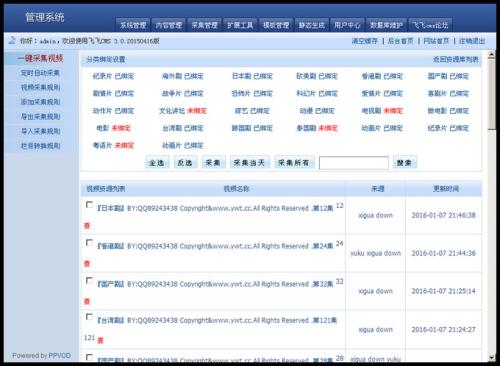Click the admin user icon beside 你好
The height and width of the screenshot is (366, 500).
coord(12,40)
